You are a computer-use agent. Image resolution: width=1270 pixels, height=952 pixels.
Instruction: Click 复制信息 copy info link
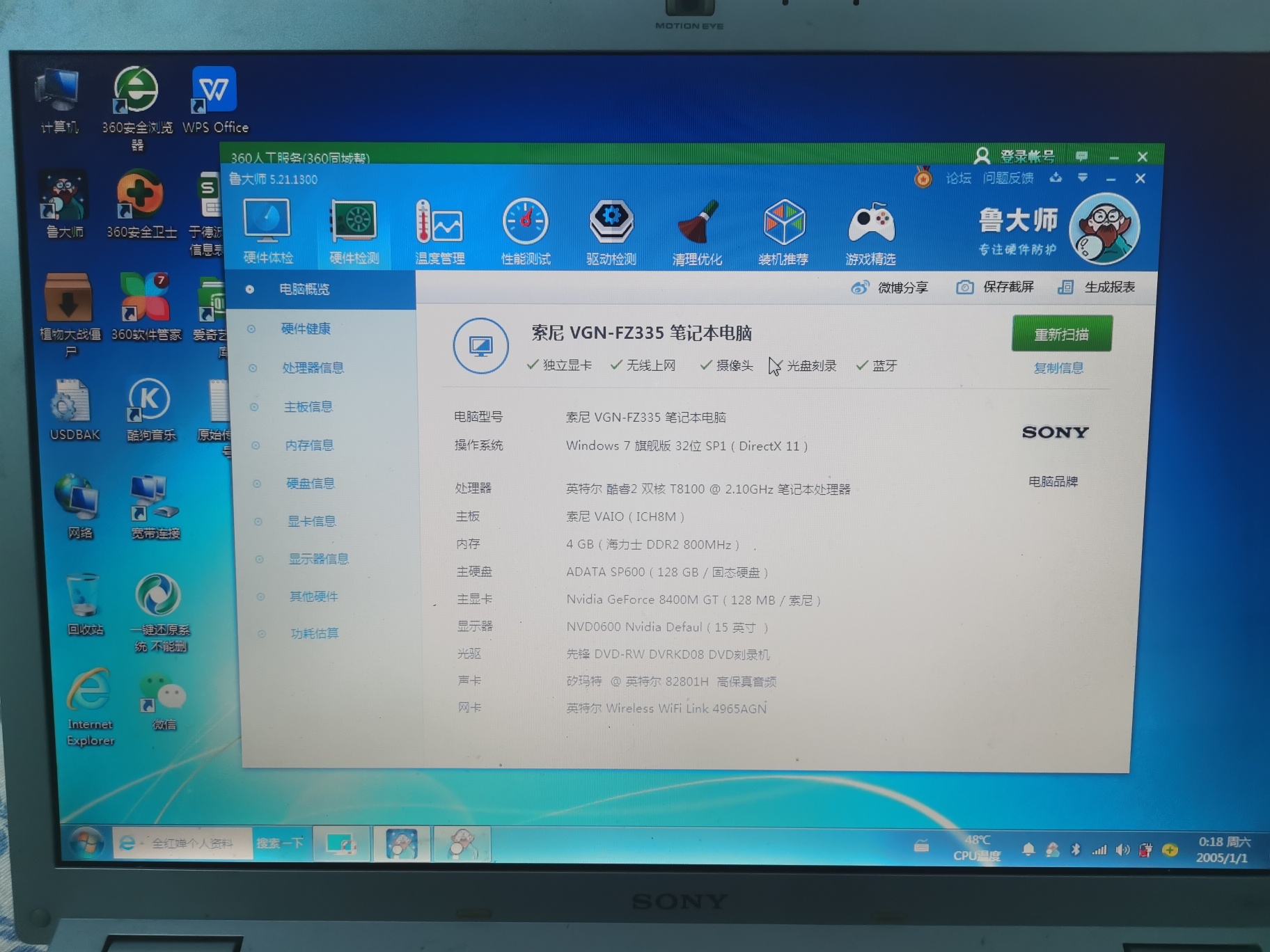click(1058, 368)
